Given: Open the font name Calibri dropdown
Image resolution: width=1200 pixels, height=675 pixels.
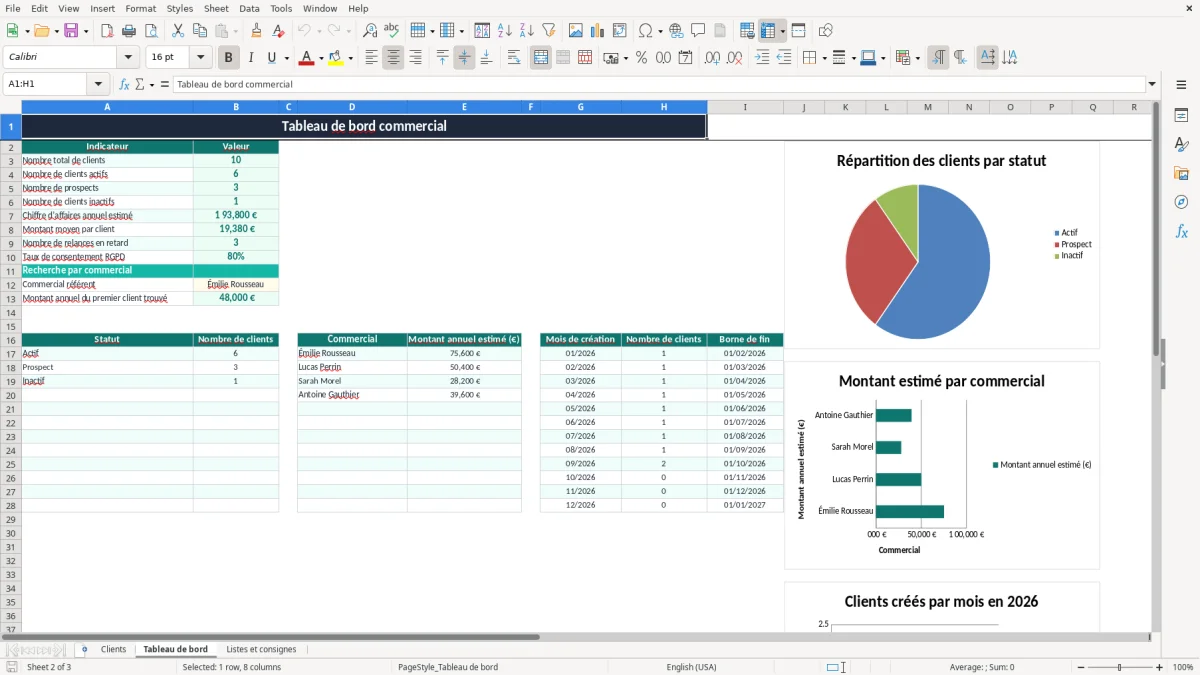Looking at the screenshot, I should 128,58.
